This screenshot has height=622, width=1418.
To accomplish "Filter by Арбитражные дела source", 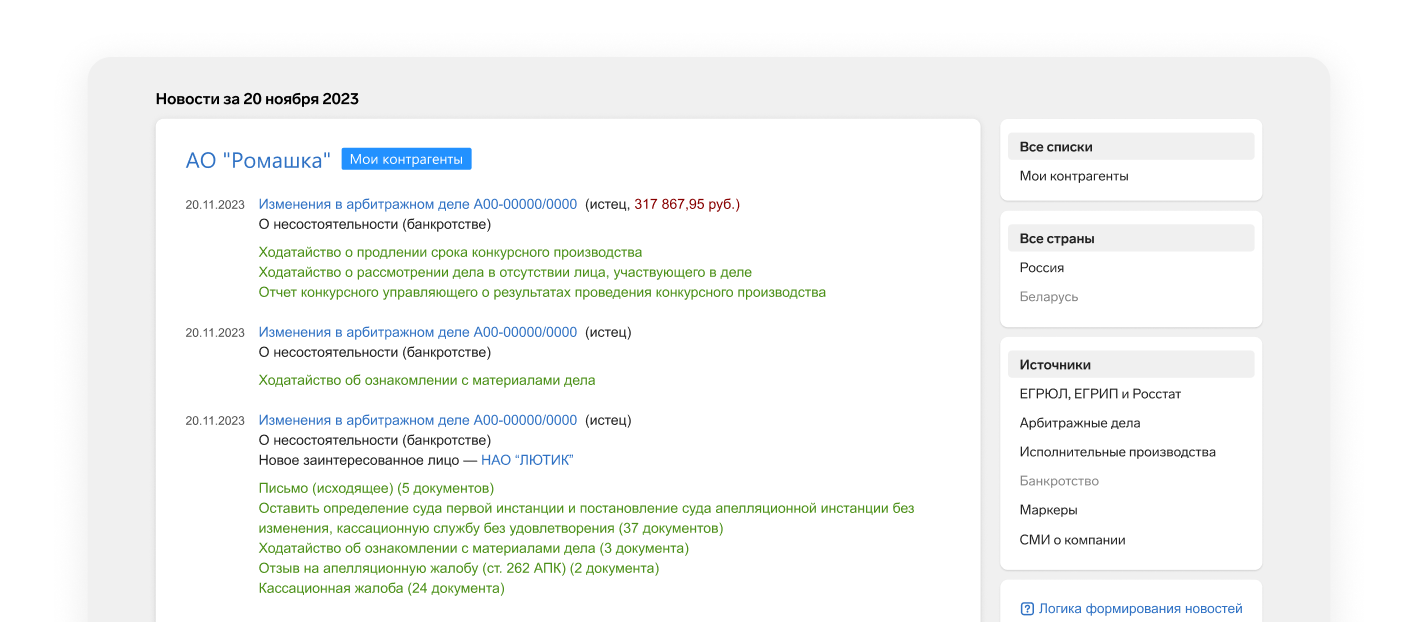I will pos(1080,423).
